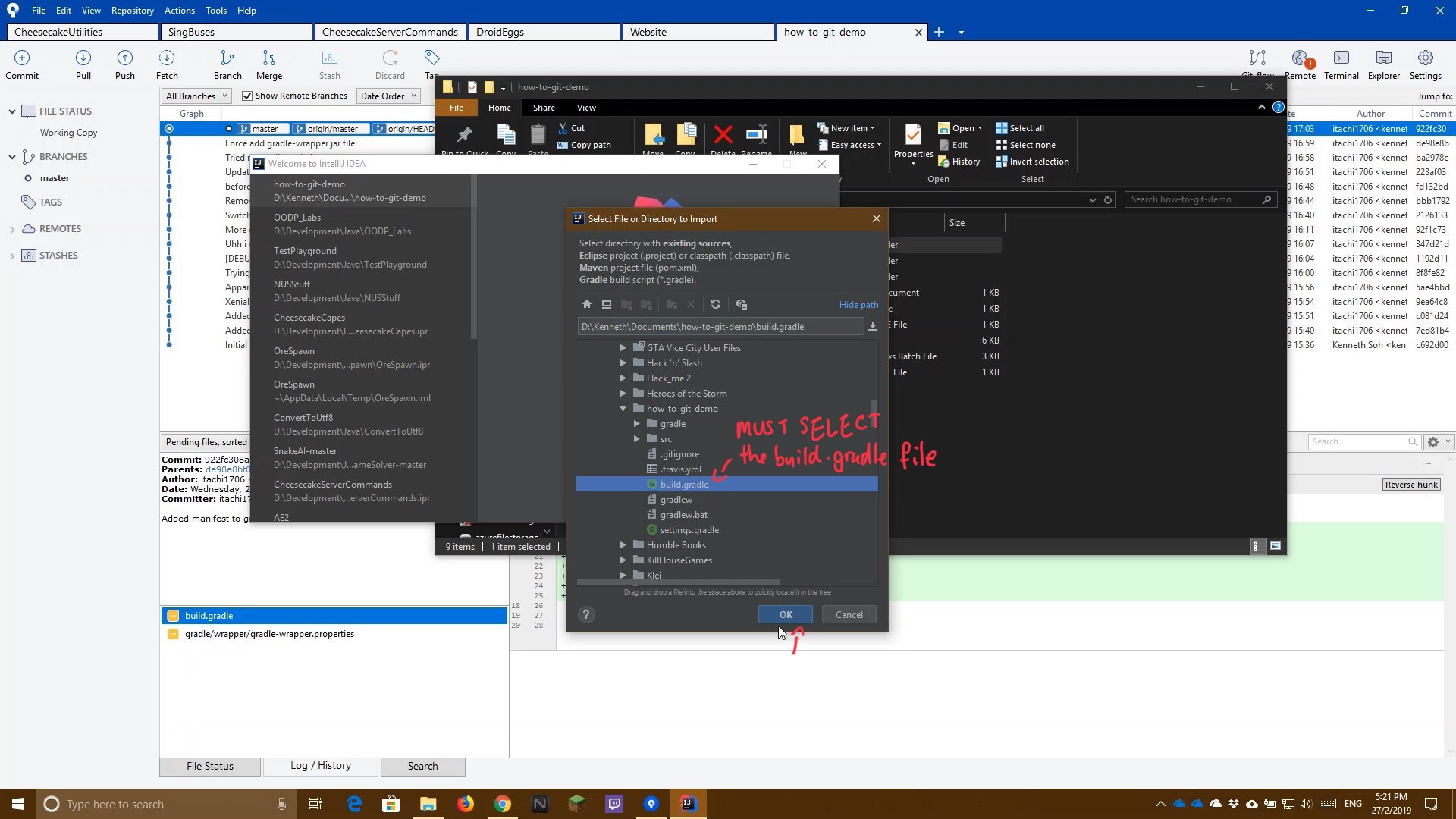Select the Date Order dropdown
Screen dimensions: 1456x819
[391, 95]
